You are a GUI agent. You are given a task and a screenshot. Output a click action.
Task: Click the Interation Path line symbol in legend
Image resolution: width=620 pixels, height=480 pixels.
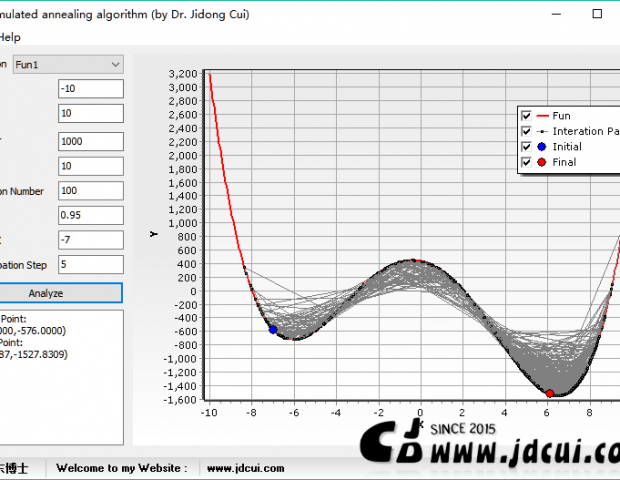point(540,131)
